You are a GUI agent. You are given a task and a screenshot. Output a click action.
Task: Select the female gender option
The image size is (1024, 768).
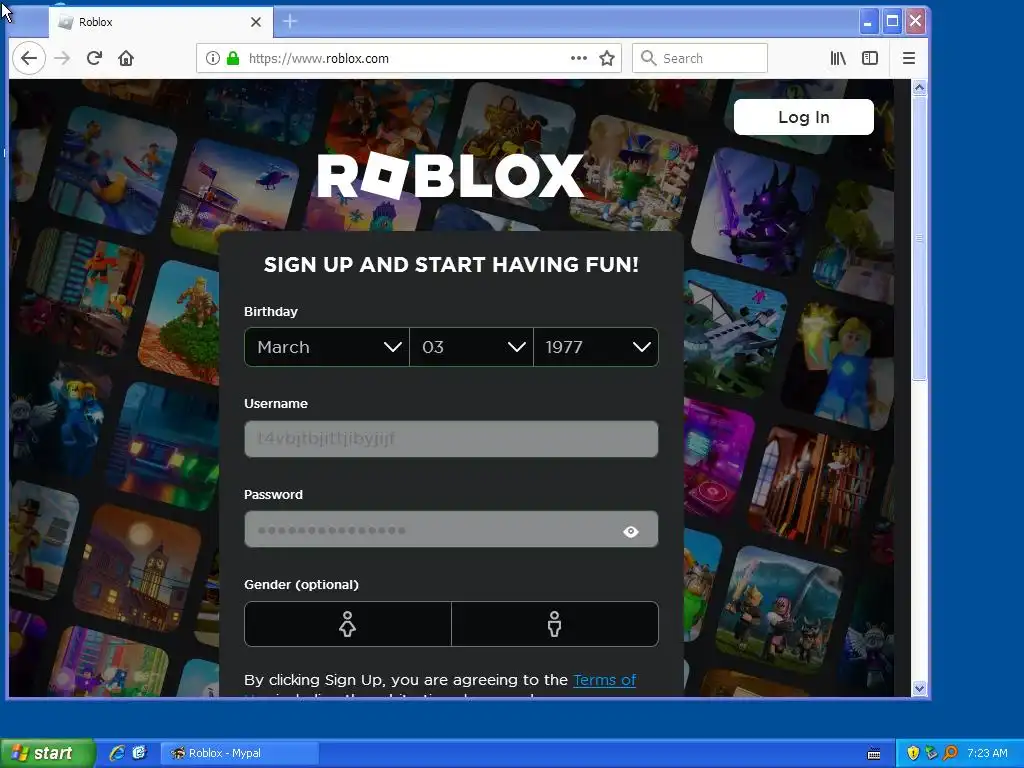tap(347, 624)
